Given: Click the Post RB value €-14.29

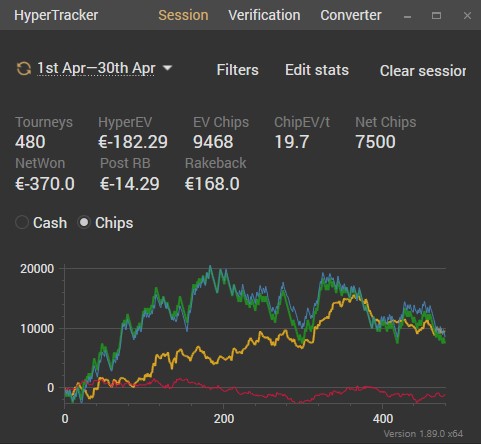Looking at the screenshot, I should 130,184.
